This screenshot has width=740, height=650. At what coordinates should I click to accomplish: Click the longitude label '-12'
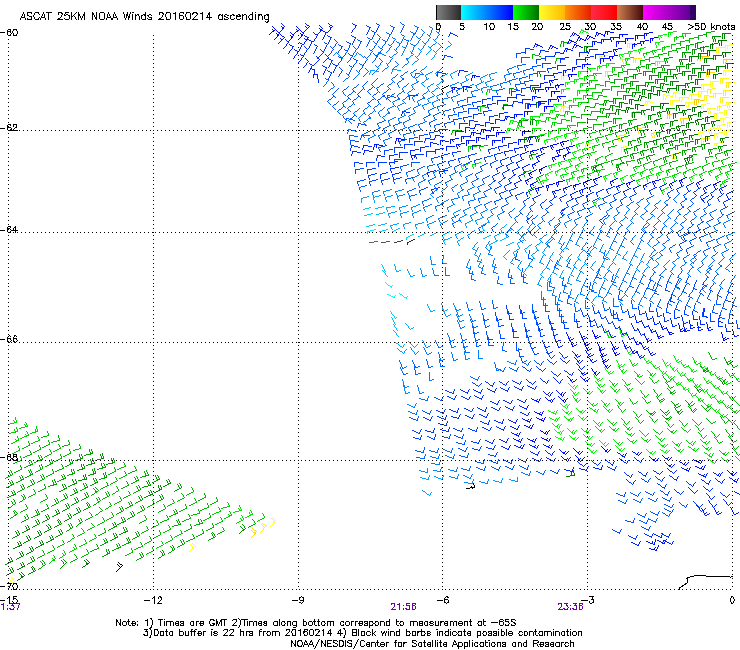coord(153,600)
